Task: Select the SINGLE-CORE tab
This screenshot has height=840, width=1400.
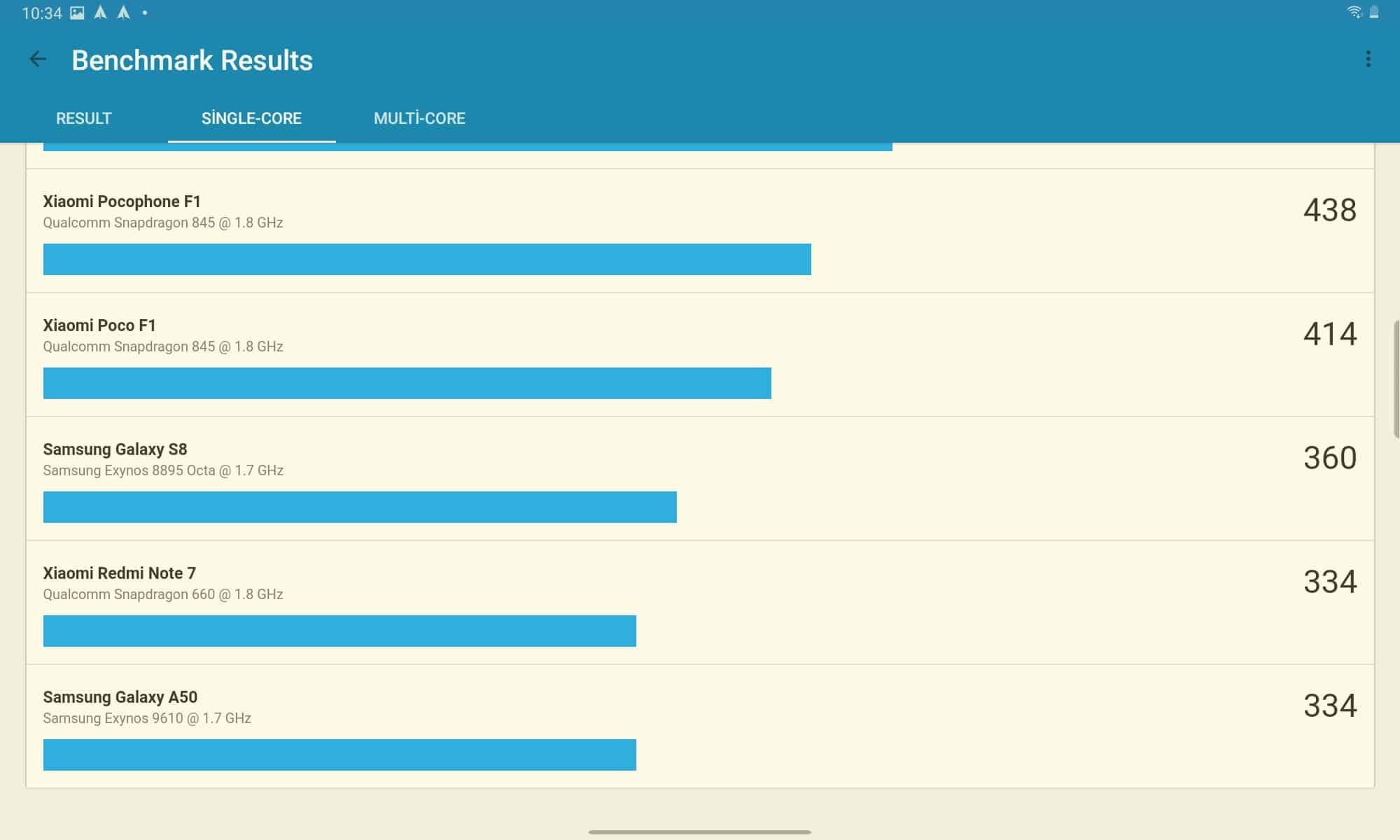Action: (x=251, y=118)
